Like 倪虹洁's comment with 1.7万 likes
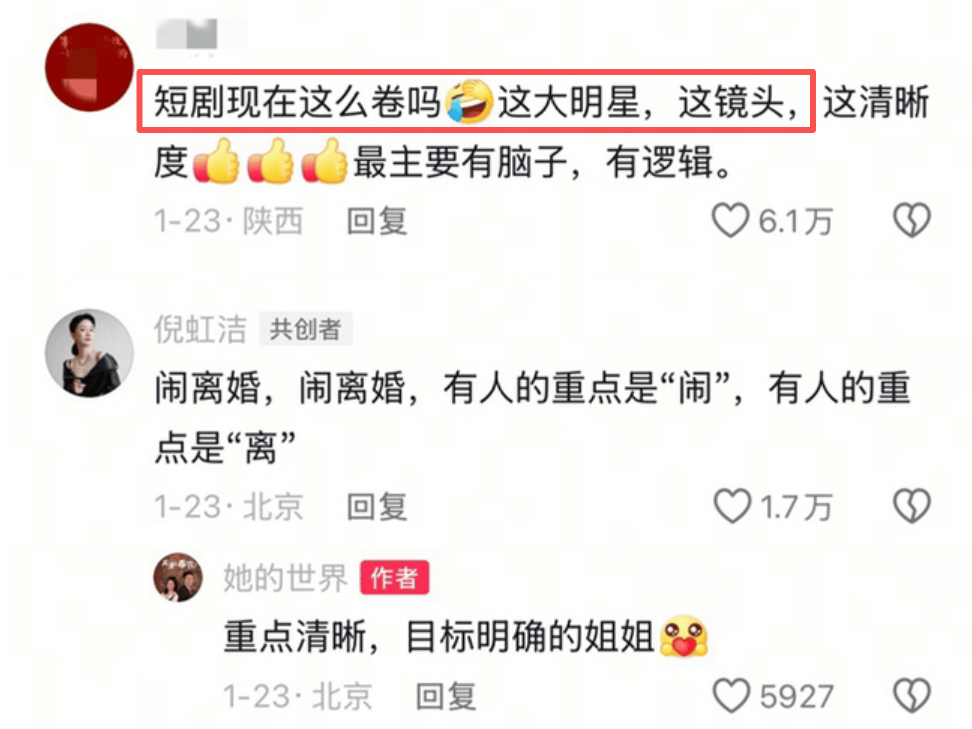972x729 pixels. [732, 506]
